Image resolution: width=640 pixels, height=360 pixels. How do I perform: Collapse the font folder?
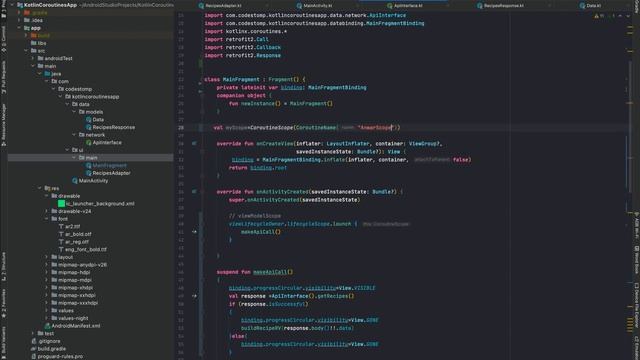[47, 219]
